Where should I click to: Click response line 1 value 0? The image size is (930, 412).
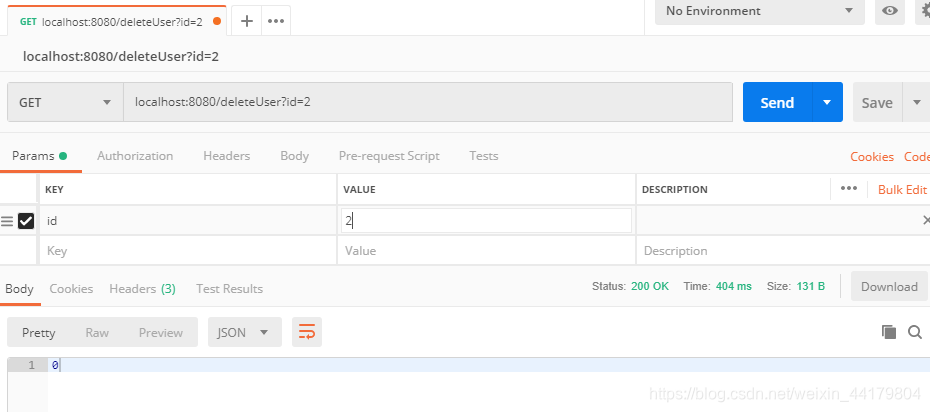click(55, 365)
